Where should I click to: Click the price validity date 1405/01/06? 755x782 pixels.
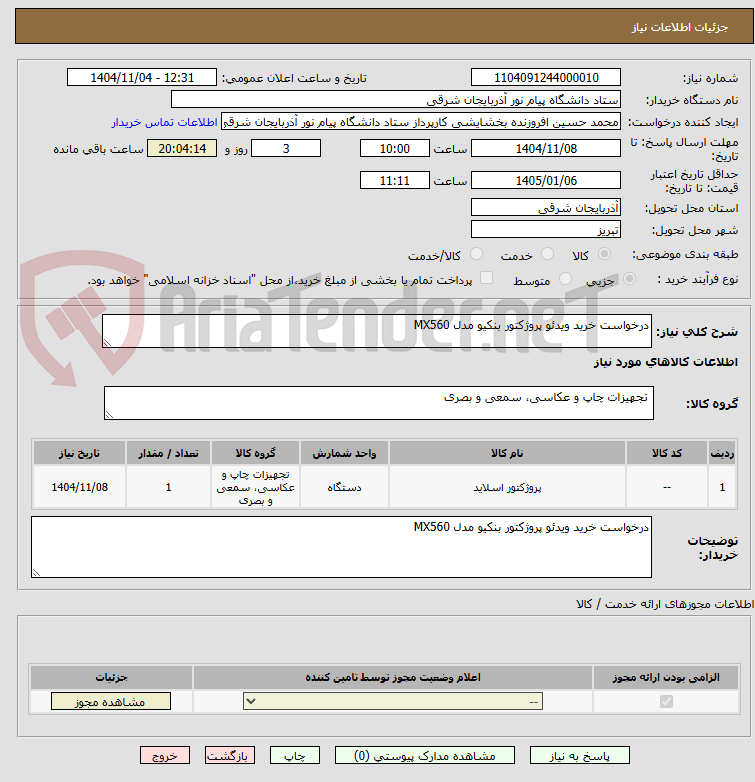(546, 181)
